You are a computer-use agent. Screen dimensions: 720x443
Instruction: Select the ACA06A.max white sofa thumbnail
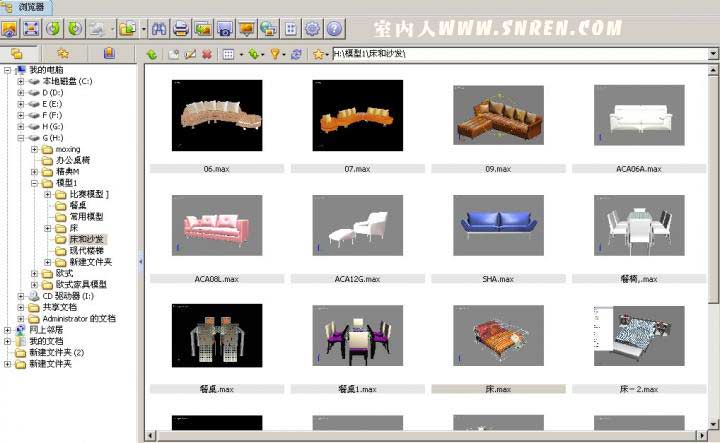(639, 115)
